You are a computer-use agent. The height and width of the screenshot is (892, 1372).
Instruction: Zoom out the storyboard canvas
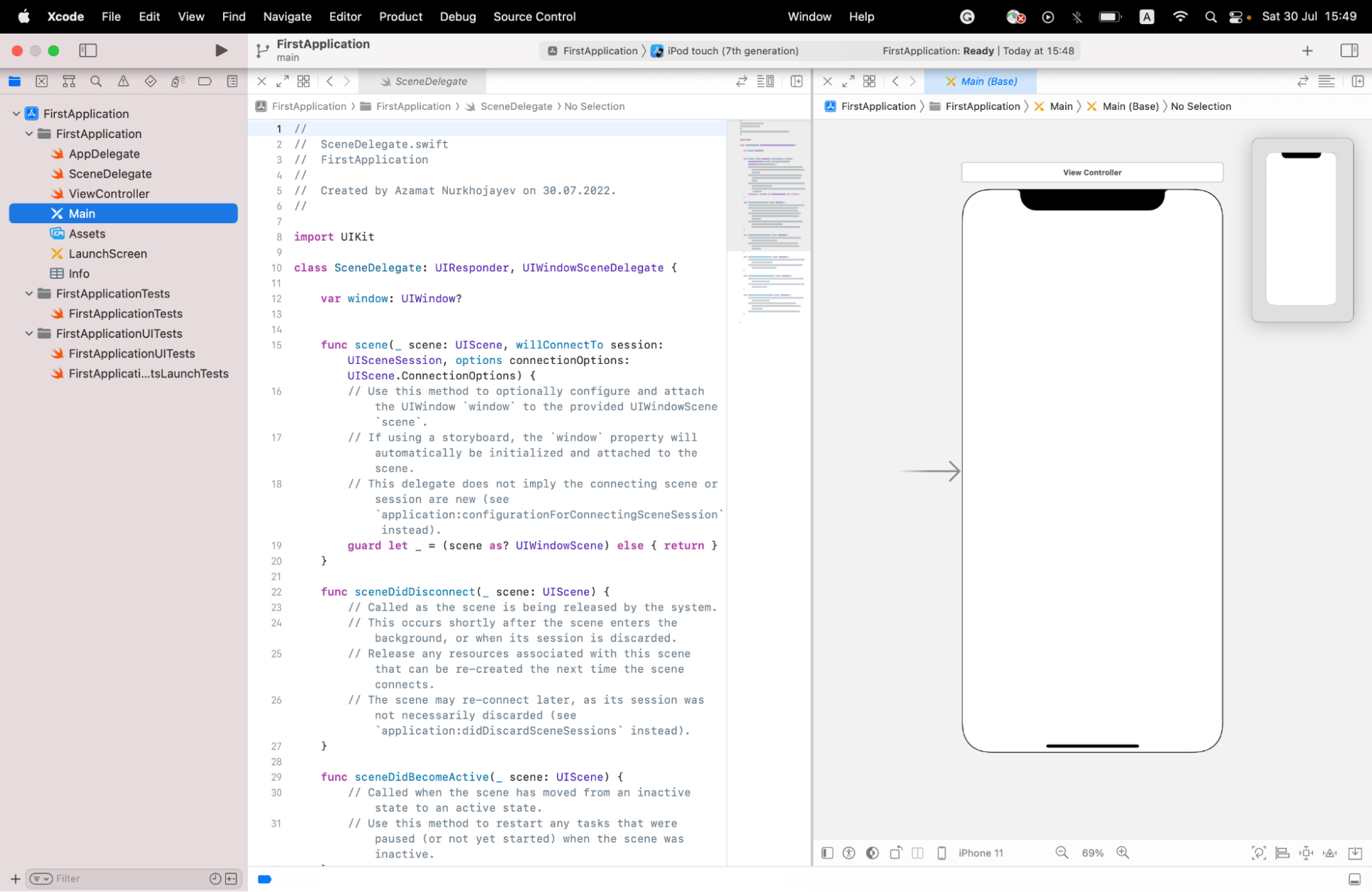tap(1062, 852)
